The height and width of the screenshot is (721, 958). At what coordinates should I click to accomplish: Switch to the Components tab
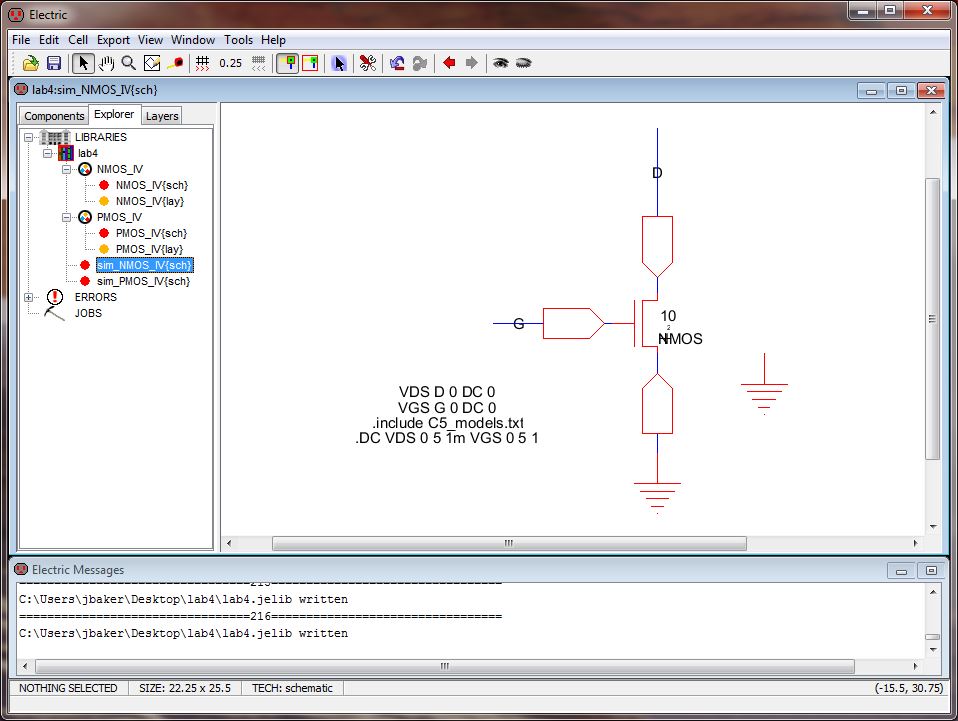pyautogui.click(x=54, y=116)
